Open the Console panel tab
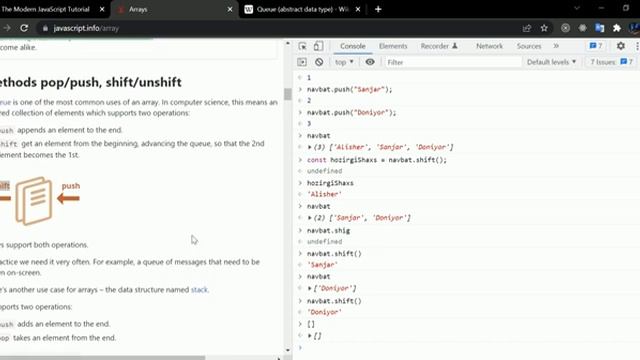 pyautogui.click(x=353, y=46)
